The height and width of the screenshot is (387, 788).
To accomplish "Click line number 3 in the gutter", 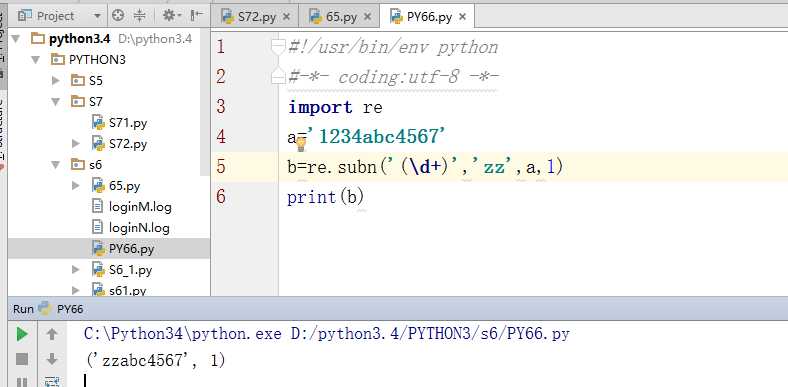I will (x=221, y=107).
